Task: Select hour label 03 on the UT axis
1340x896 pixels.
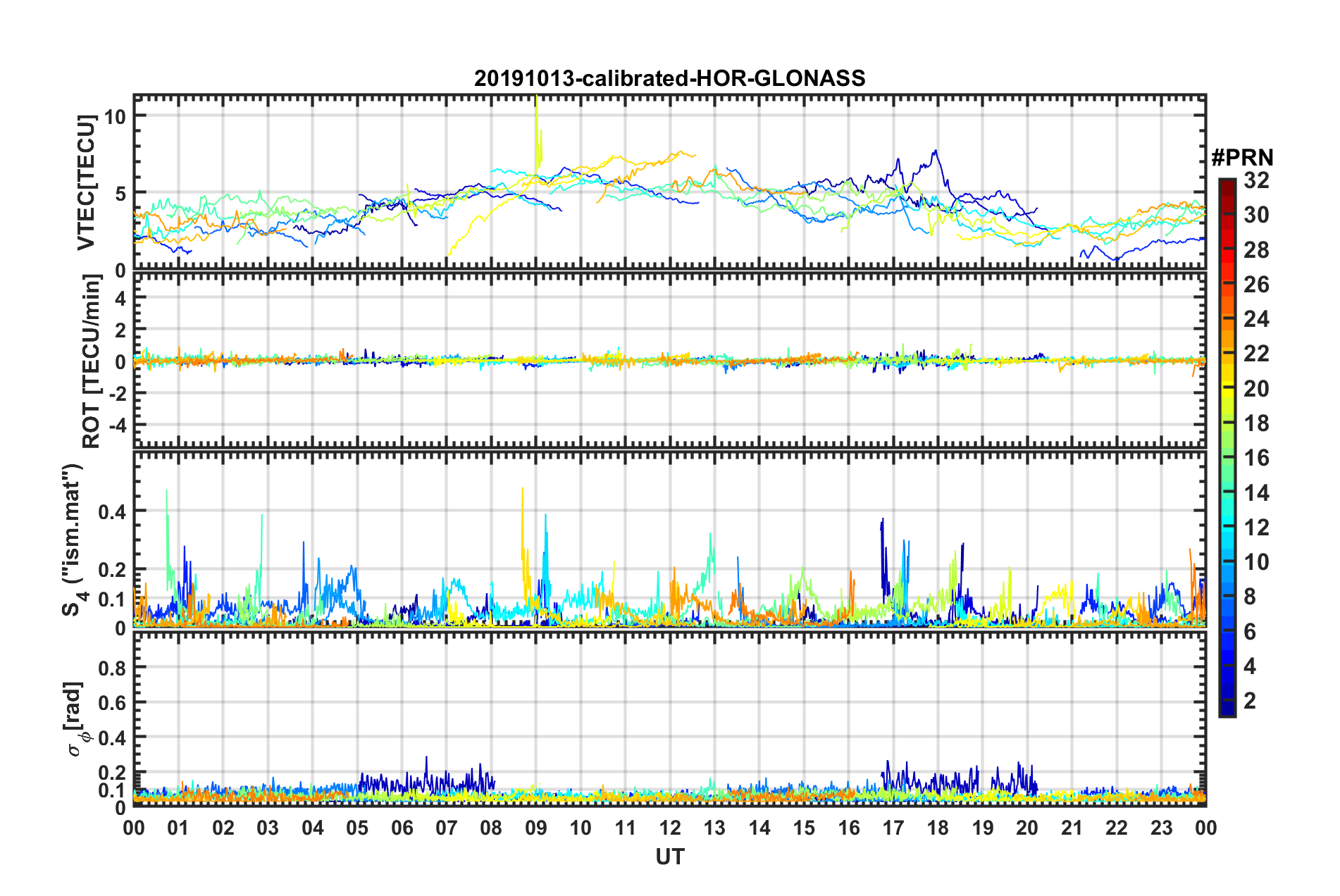Action: (268, 828)
